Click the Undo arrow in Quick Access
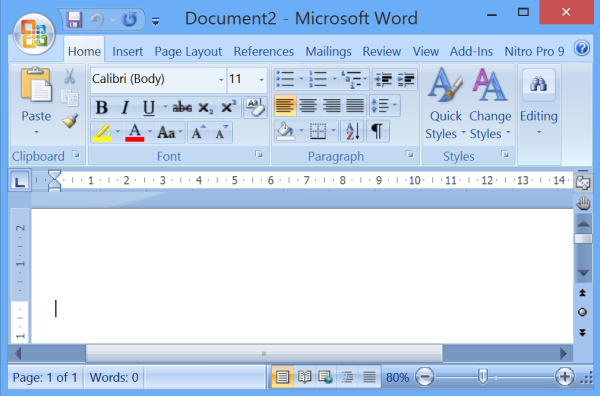This screenshot has width=600, height=396. click(x=97, y=20)
